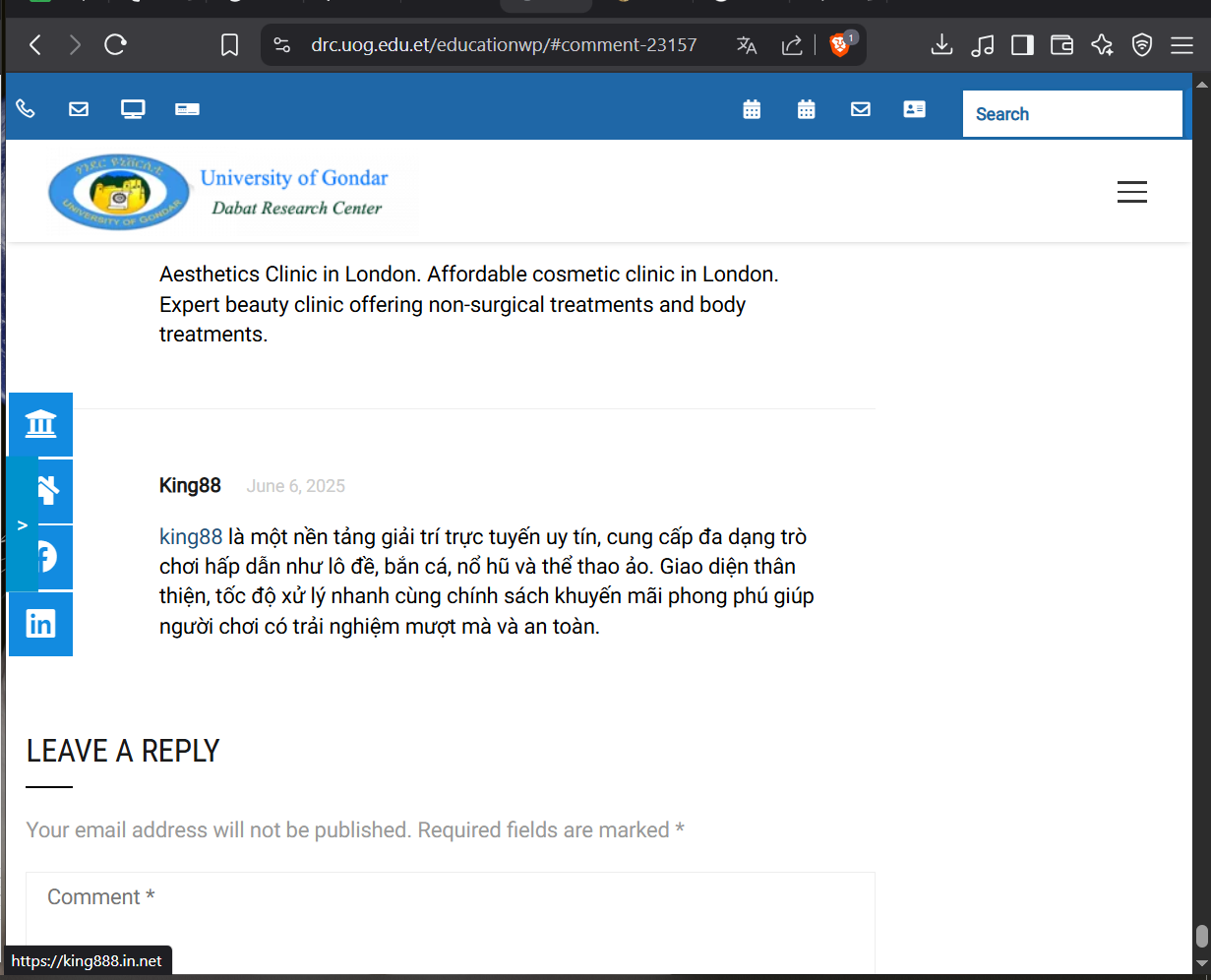The image size is (1211, 980).
Task: Open site settings icon in address bar
Action: click(281, 45)
